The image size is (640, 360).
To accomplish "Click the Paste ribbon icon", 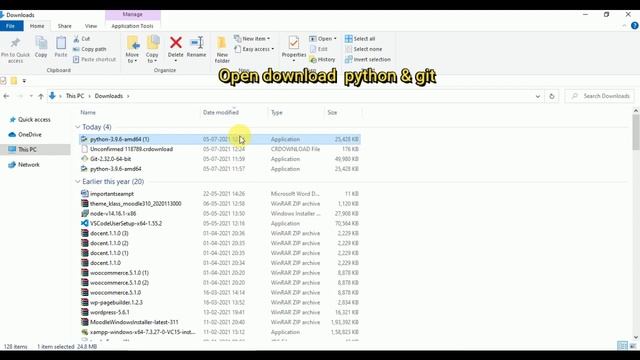I will (61, 42).
